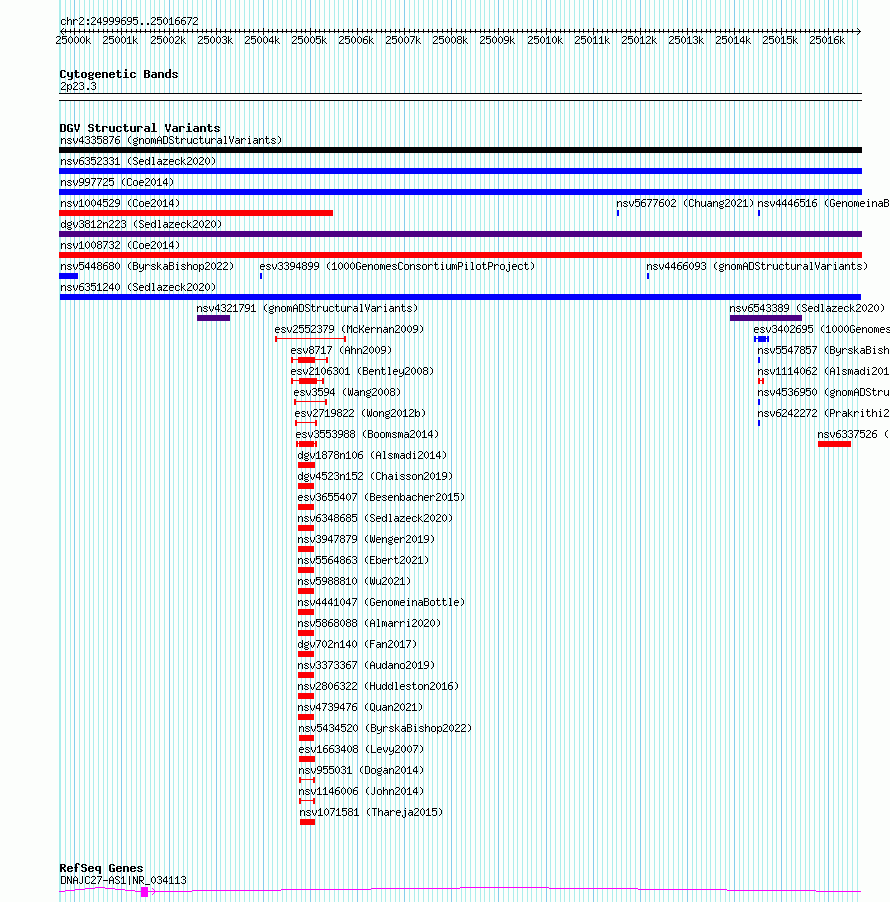Select the nsv4739476 (Quan2021) label
This screenshot has height=902, width=890.
[x=360, y=707]
